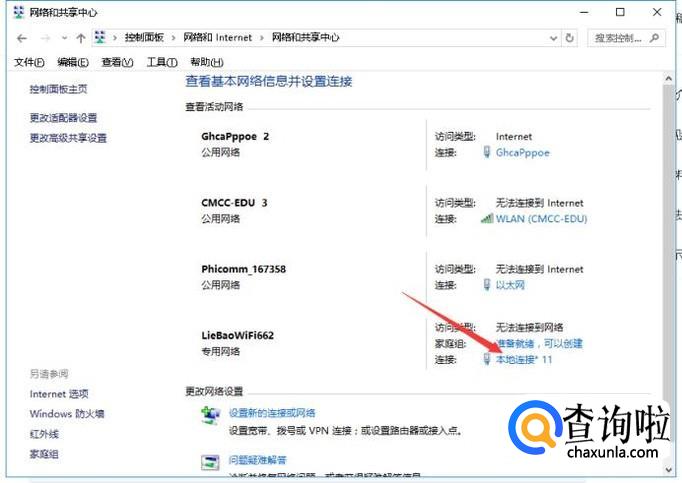This screenshot has height=483, width=682.
Task: Open 家庭组 in sidebar
Action: coord(44,454)
